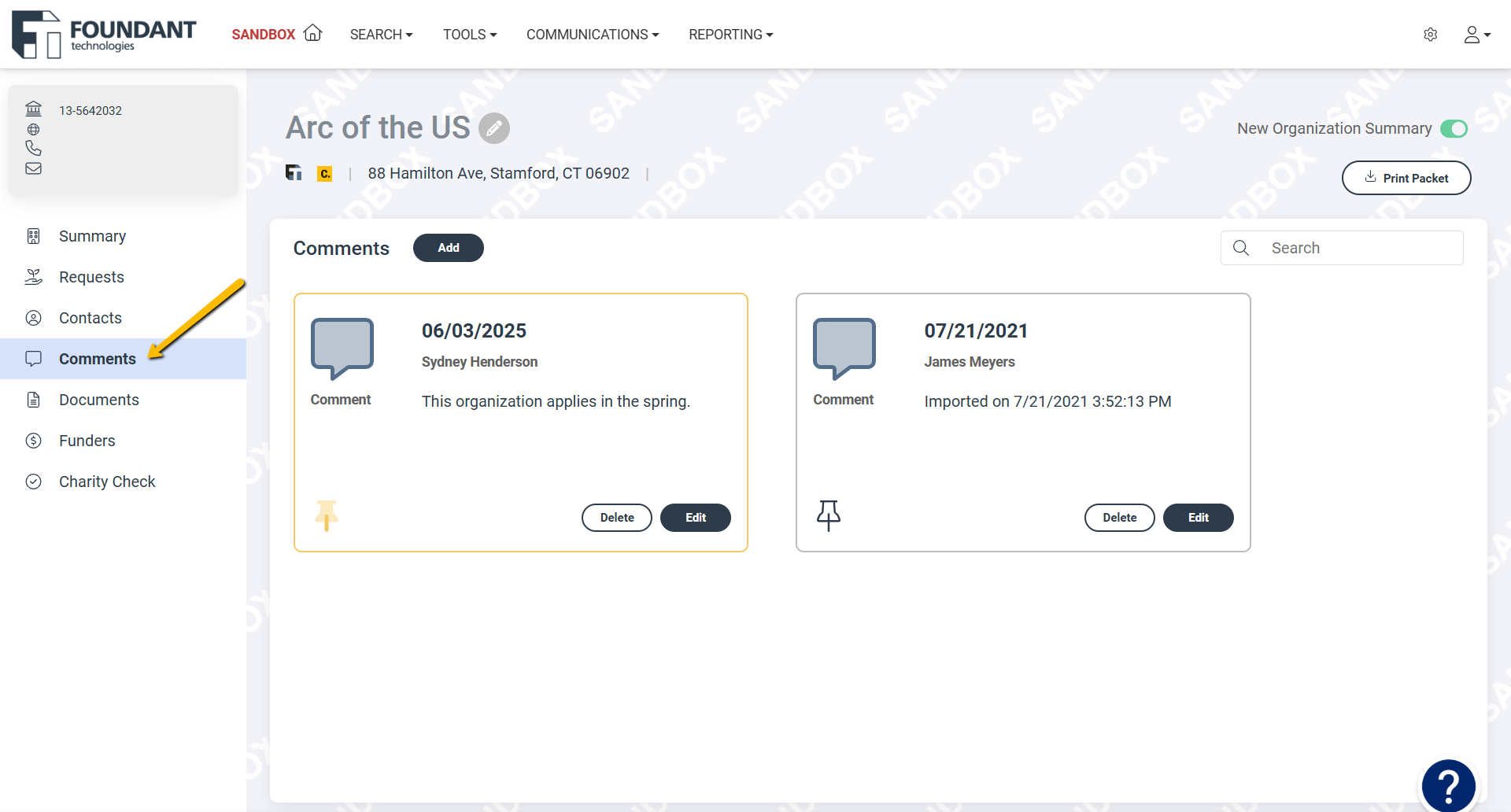Click the pencil icon beside Arc of the US
This screenshot has height=812, width=1511.
click(x=494, y=127)
